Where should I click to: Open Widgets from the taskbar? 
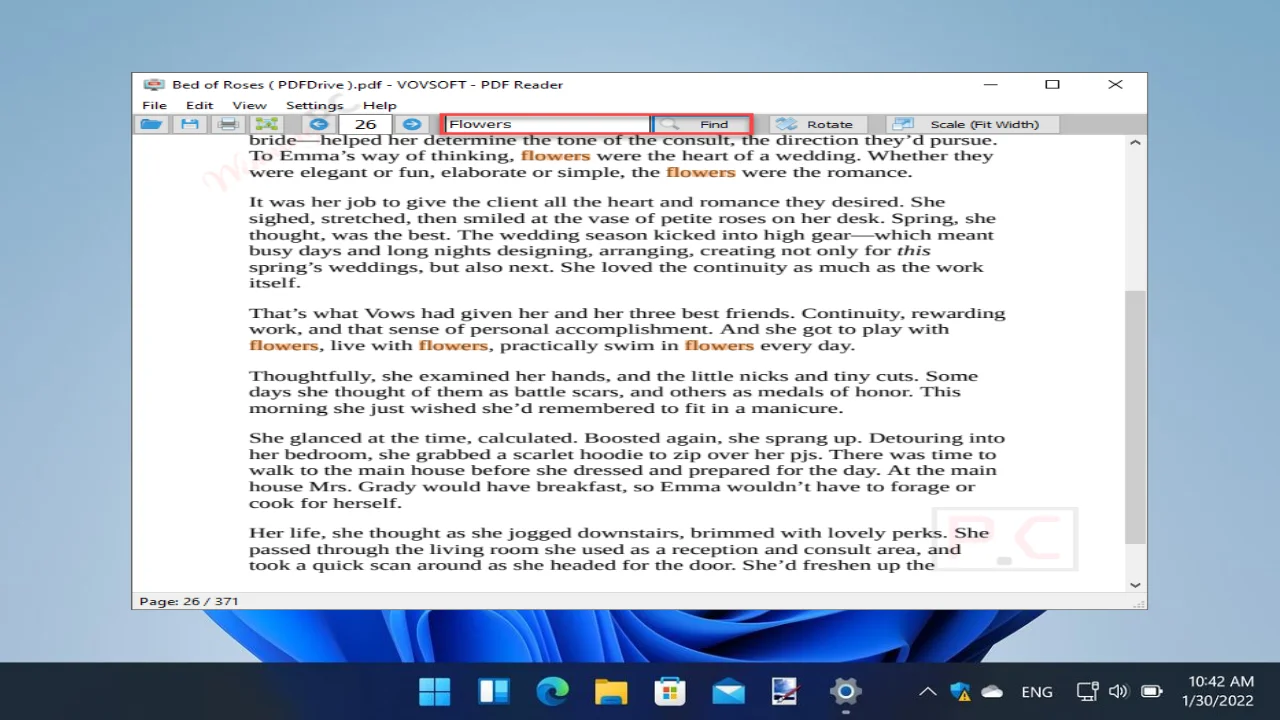494,691
